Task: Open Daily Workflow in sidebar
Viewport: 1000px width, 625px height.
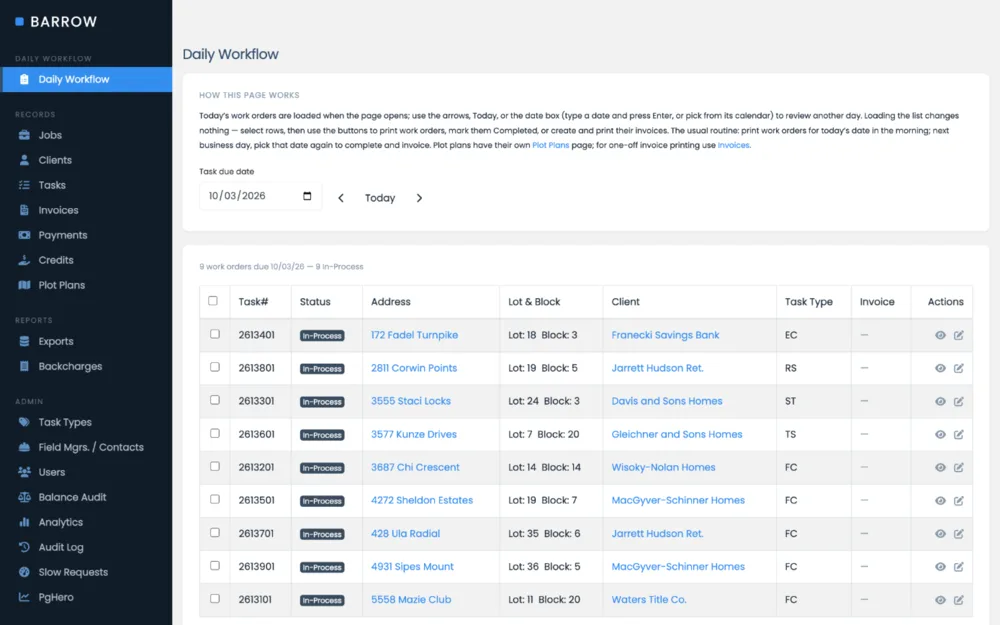Action: pos(86,80)
